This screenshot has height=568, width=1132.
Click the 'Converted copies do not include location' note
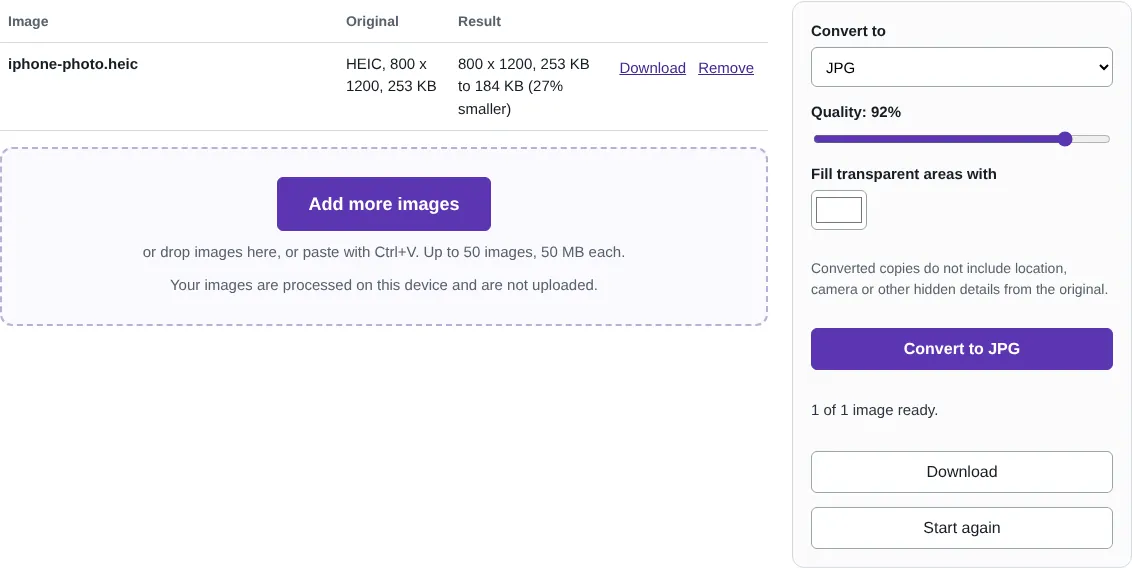click(x=959, y=279)
